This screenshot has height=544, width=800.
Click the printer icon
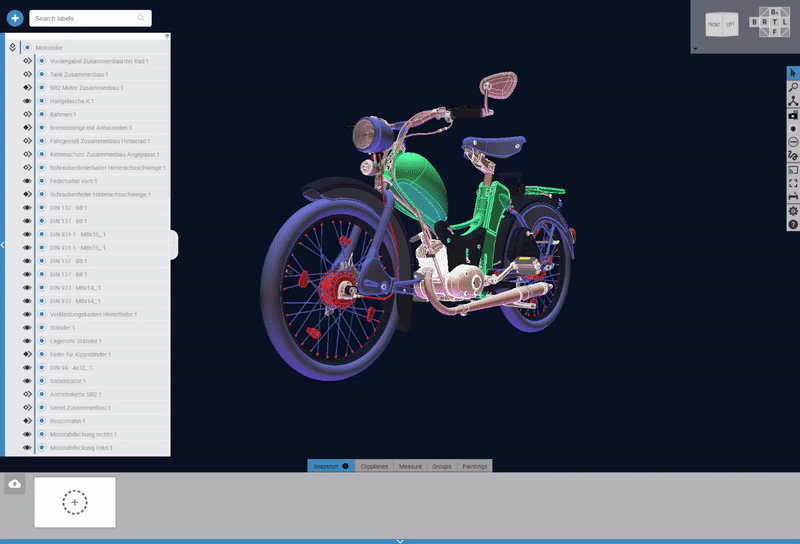pyautogui.click(x=793, y=197)
